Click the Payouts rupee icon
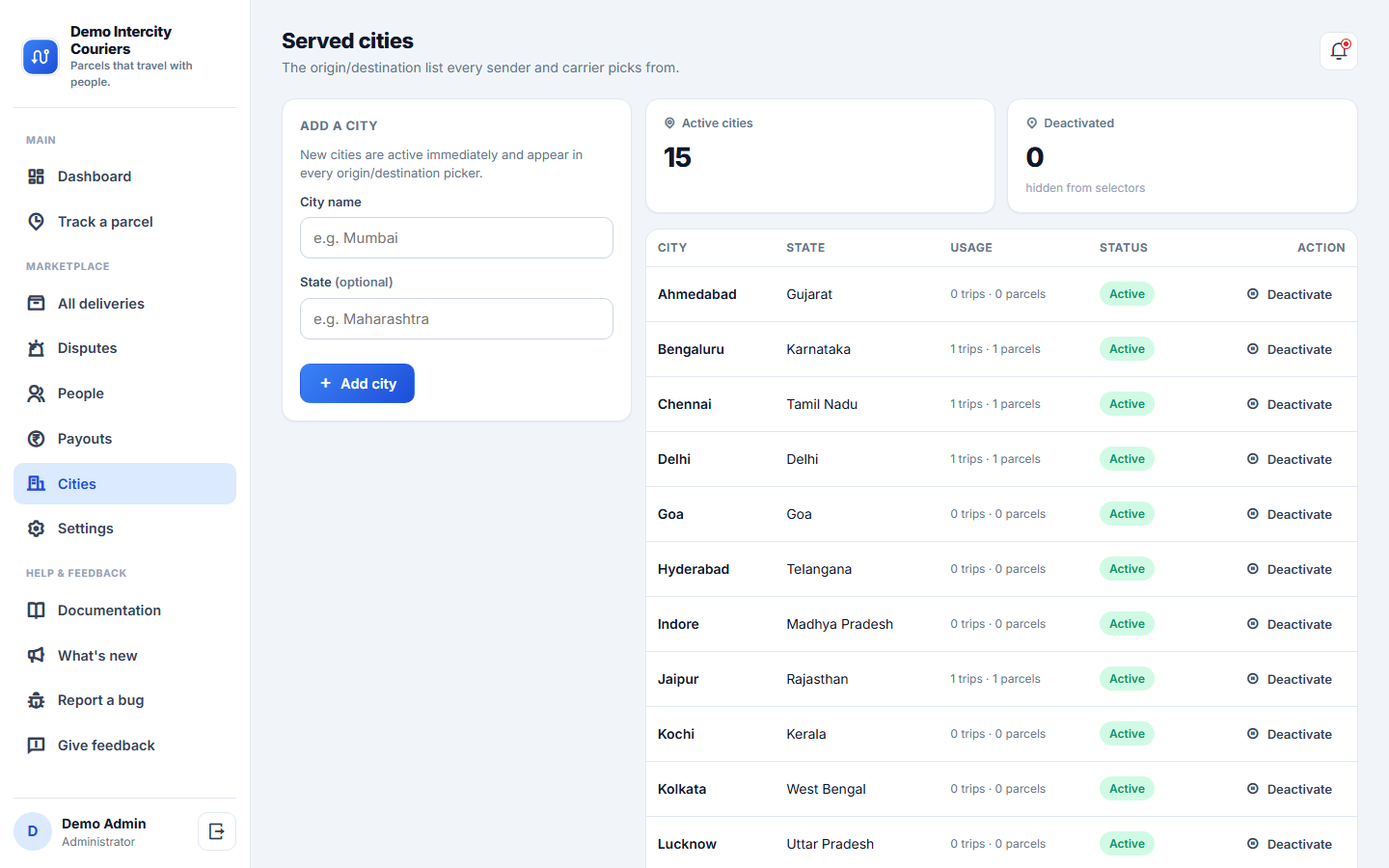This screenshot has height=868, width=1389. [x=37, y=439]
